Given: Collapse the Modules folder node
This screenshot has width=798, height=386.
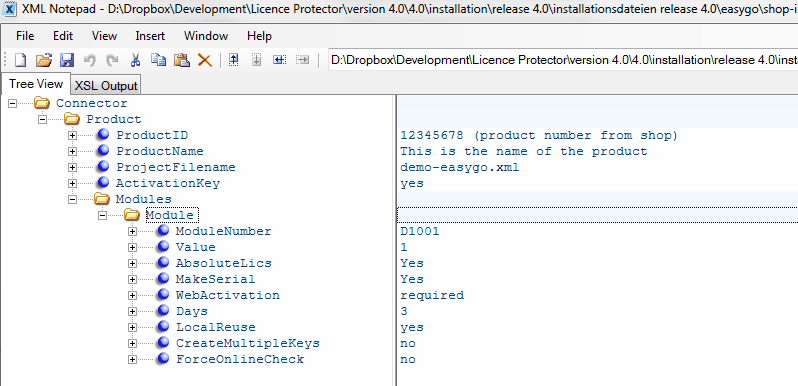Looking at the screenshot, I should 72,199.
